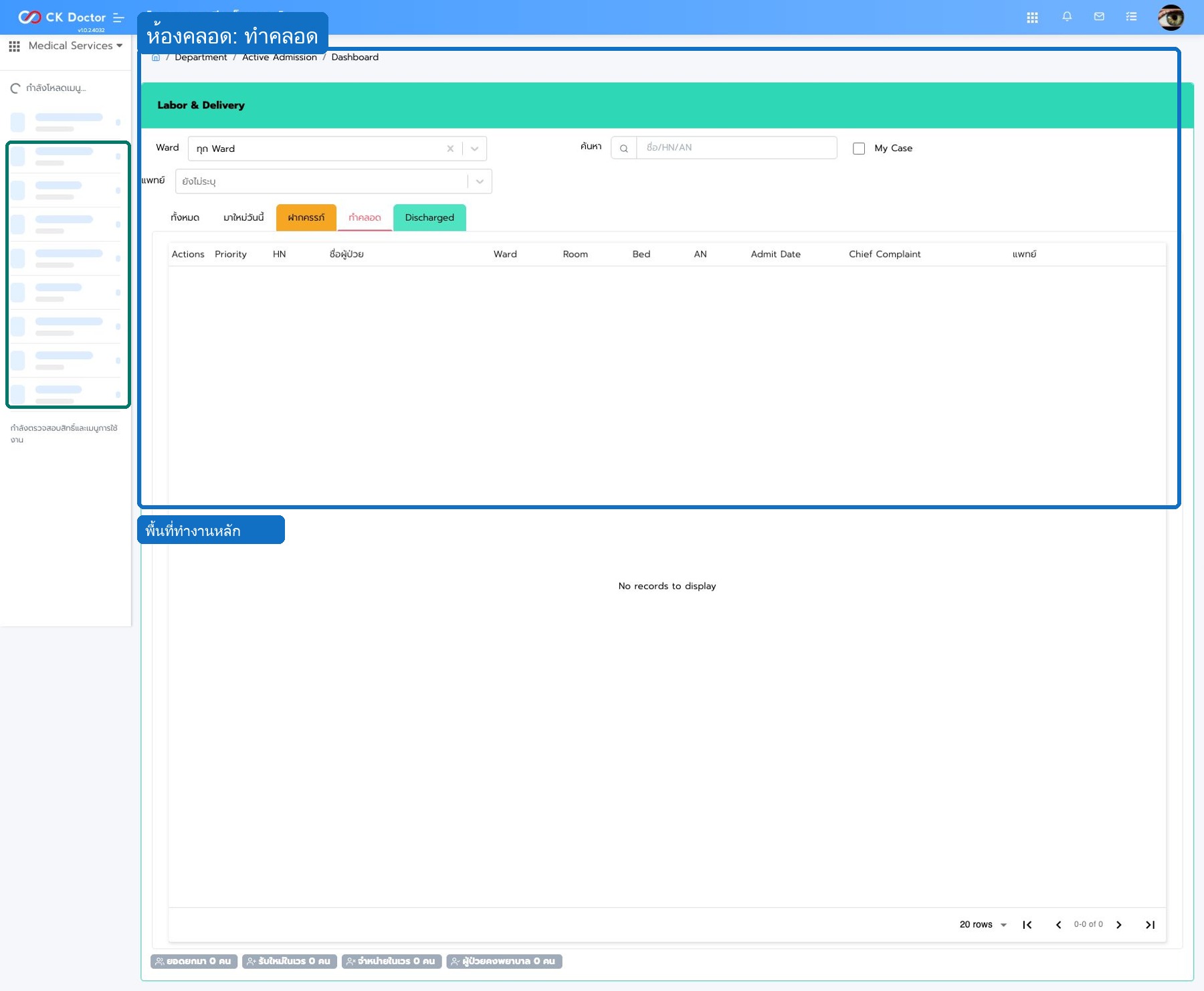Click the แพทย์ column header in table
This screenshot has height=991, width=1204.
tap(1024, 254)
